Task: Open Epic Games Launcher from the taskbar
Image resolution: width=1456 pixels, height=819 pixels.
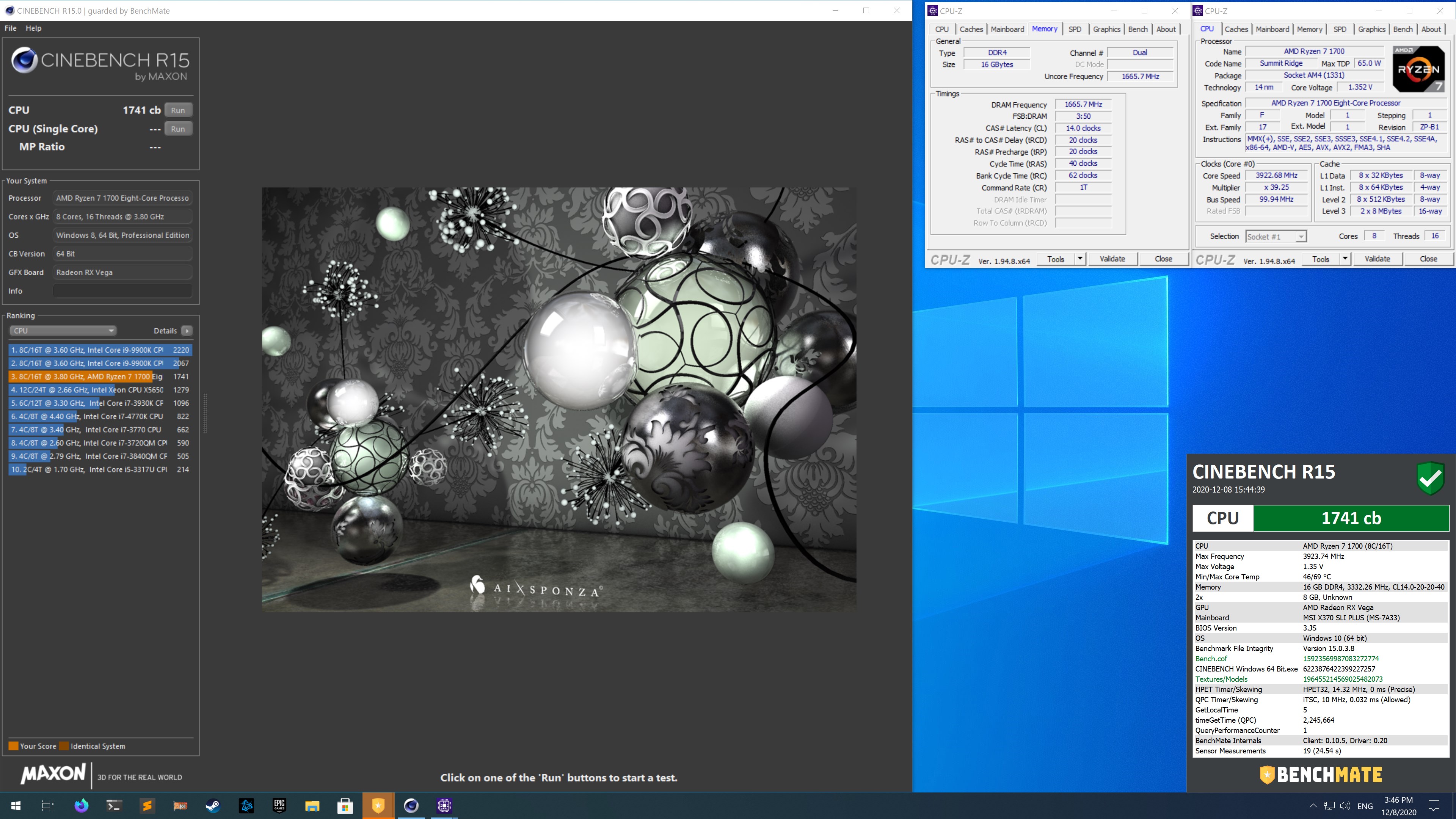Action: [279, 805]
